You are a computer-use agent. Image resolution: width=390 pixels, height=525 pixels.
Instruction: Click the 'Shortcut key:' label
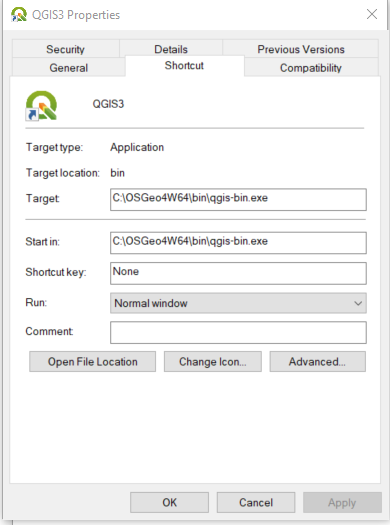point(56,272)
